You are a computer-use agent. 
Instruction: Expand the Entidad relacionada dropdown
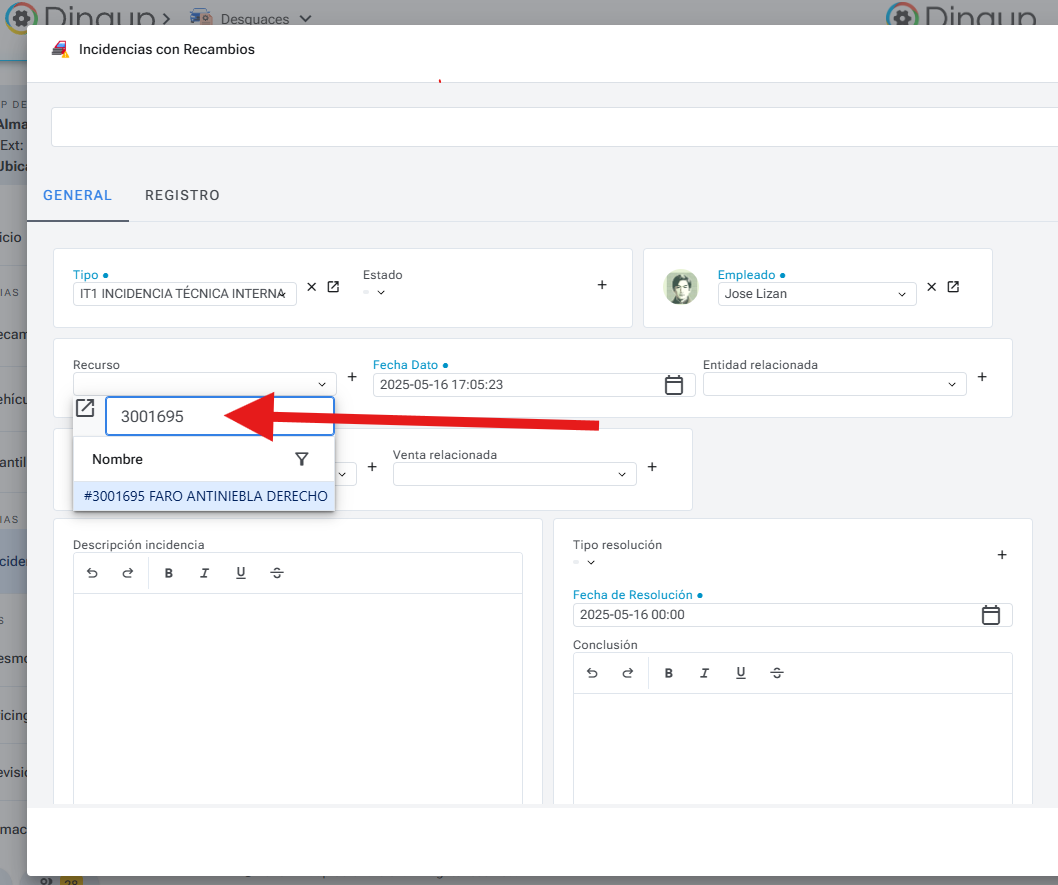(951, 384)
